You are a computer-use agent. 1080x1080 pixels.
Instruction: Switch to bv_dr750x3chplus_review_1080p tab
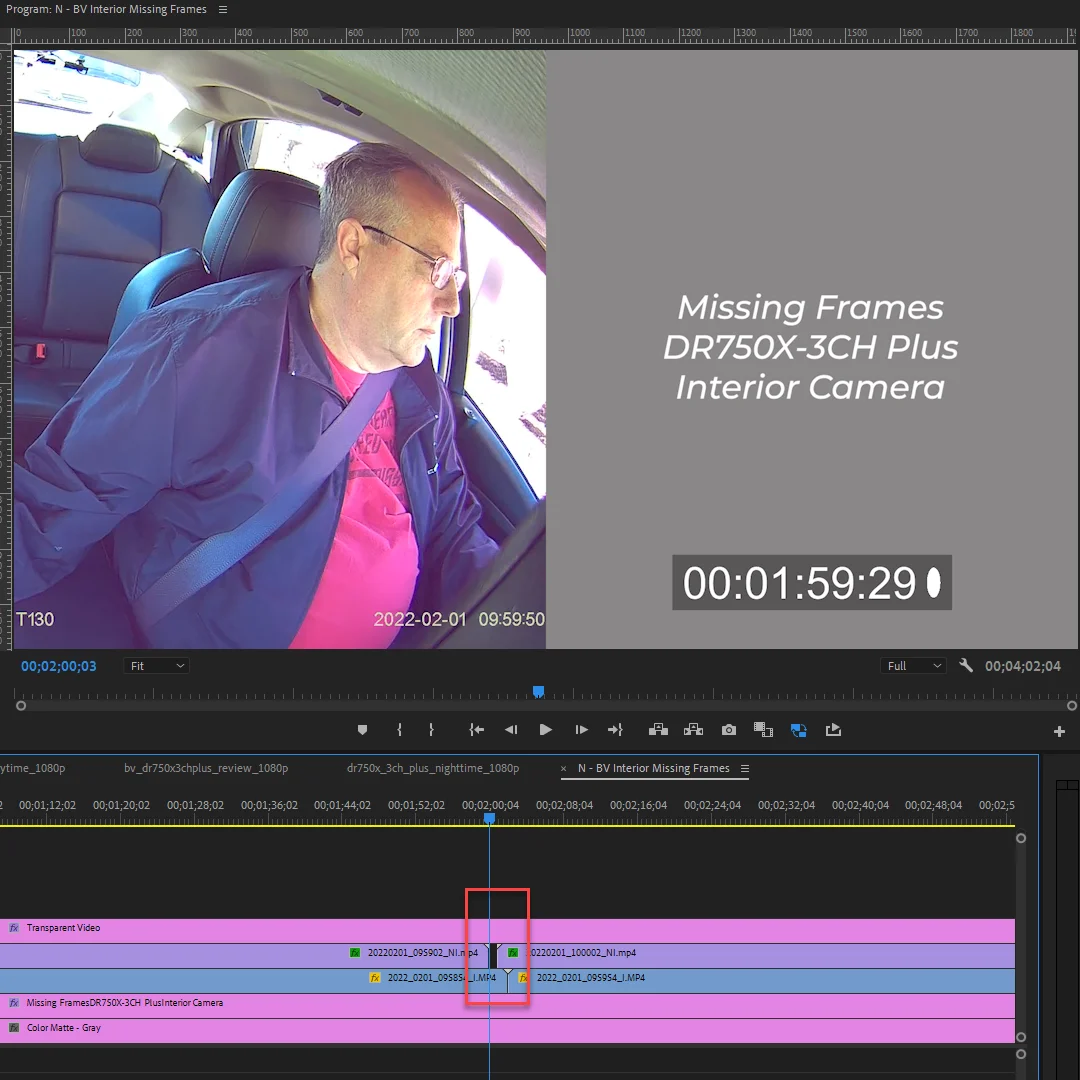pyautogui.click(x=206, y=768)
